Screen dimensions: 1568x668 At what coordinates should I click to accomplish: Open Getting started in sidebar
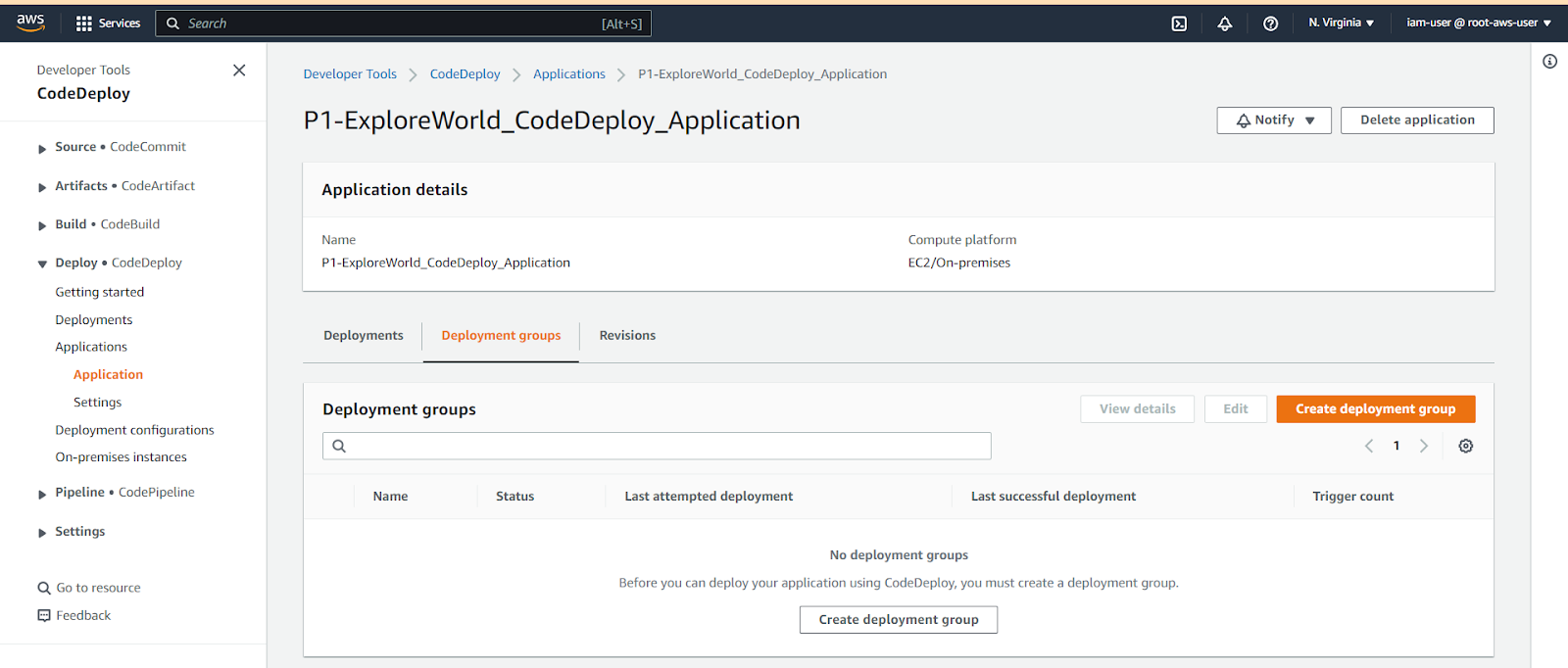100,292
